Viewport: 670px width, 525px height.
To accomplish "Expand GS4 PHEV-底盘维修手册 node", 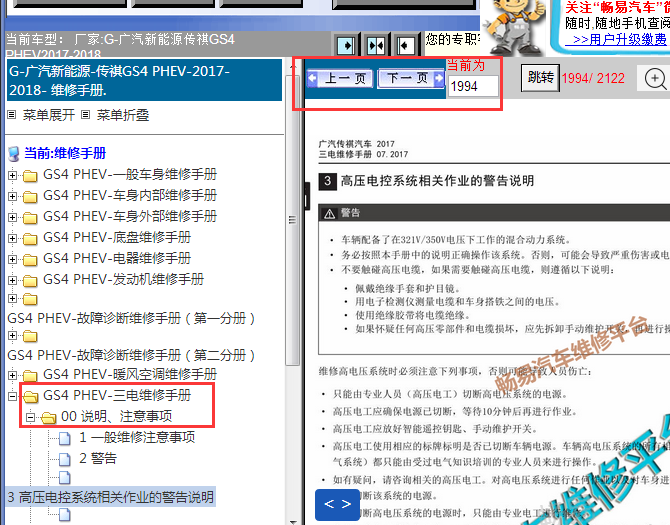I will click(x=12, y=238).
